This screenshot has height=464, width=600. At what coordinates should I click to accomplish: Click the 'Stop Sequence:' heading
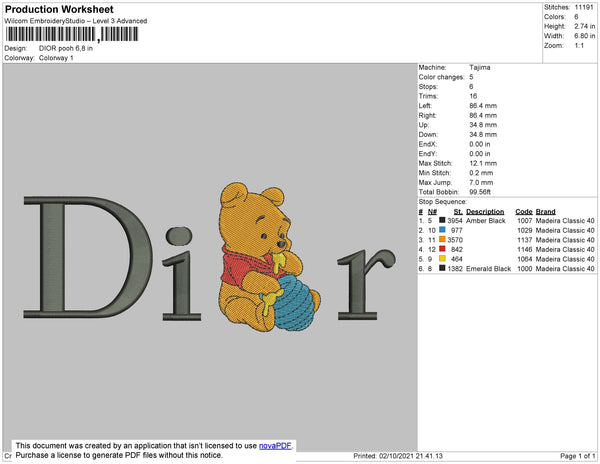point(443,202)
